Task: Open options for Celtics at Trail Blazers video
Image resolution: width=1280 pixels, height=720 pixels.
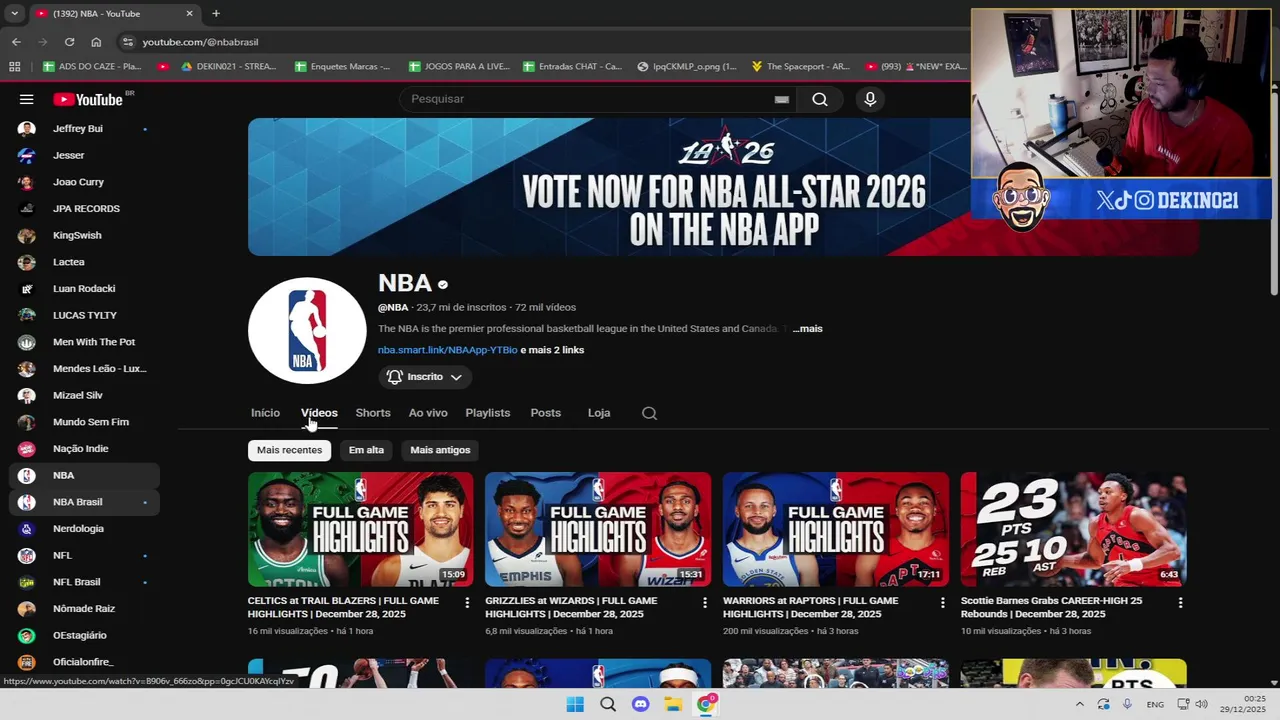Action: (x=467, y=602)
